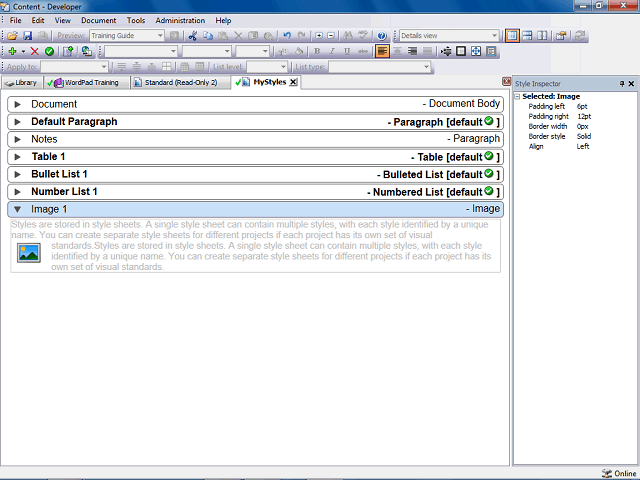Open the Preview Training Guide dropdown
This screenshot has width=640, height=480.
point(160,36)
